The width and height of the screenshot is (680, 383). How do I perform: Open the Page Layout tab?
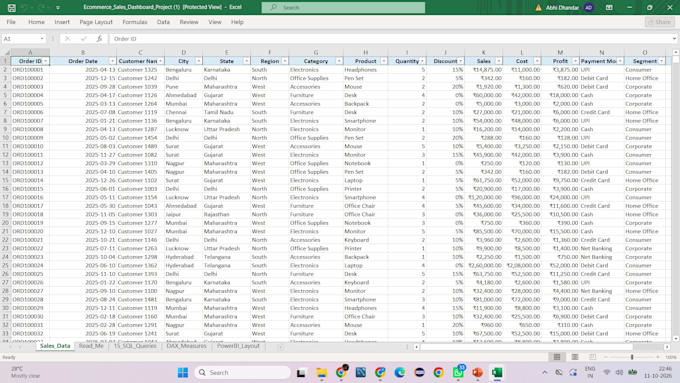[96, 22]
